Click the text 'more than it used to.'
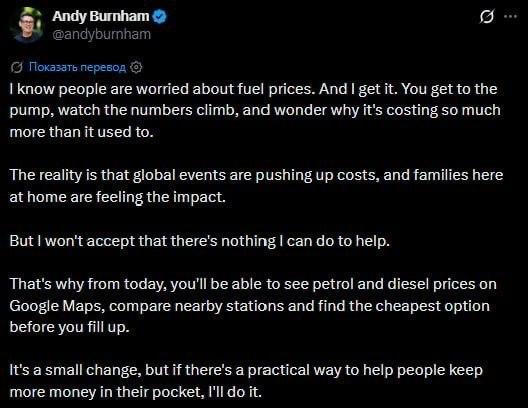The height and width of the screenshot is (408, 528). pos(81,132)
